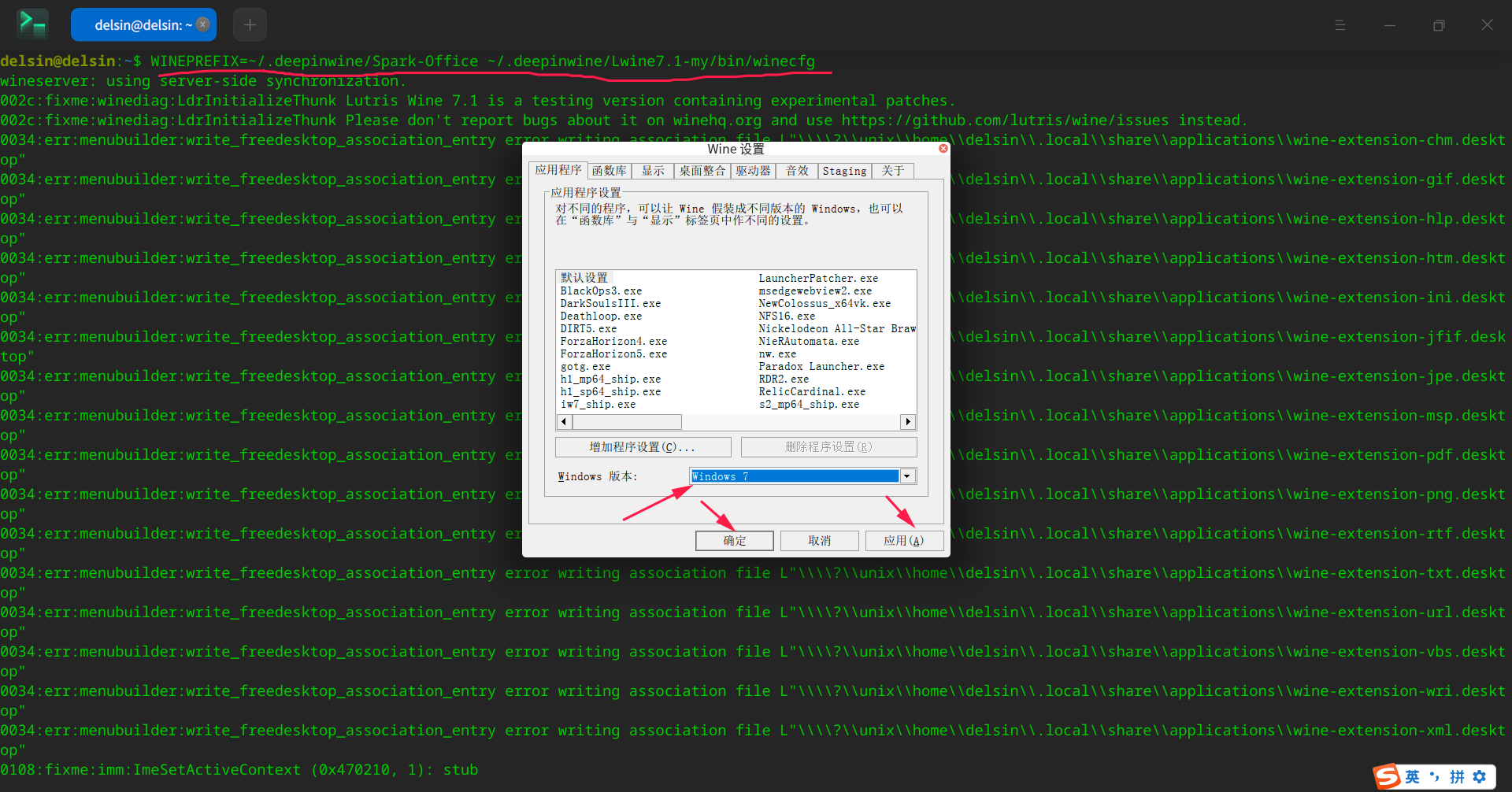Open the Windows 版本 dropdown
Screen dimensions: 1512x792
907,476
